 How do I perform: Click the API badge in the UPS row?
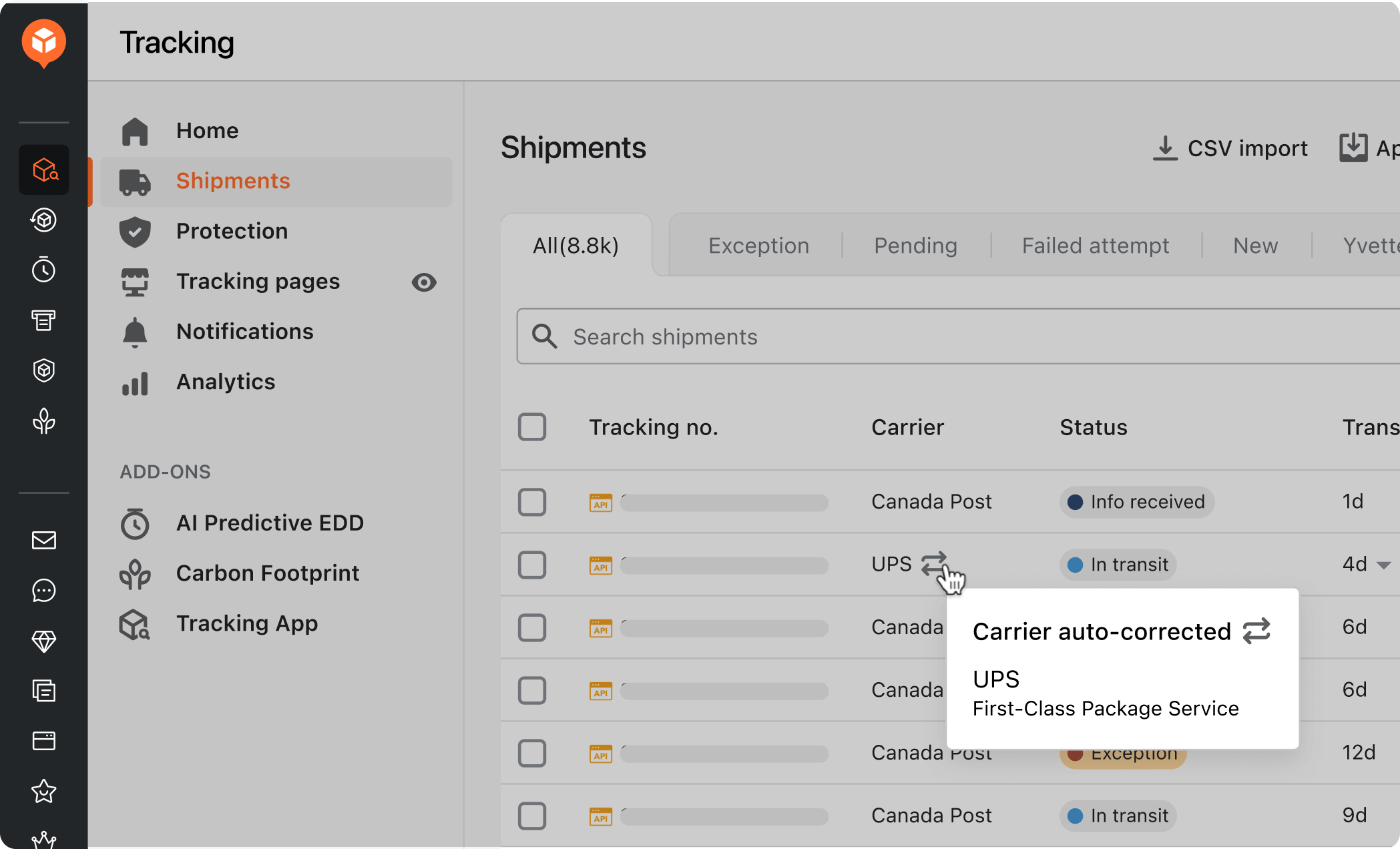coord(601,565)
